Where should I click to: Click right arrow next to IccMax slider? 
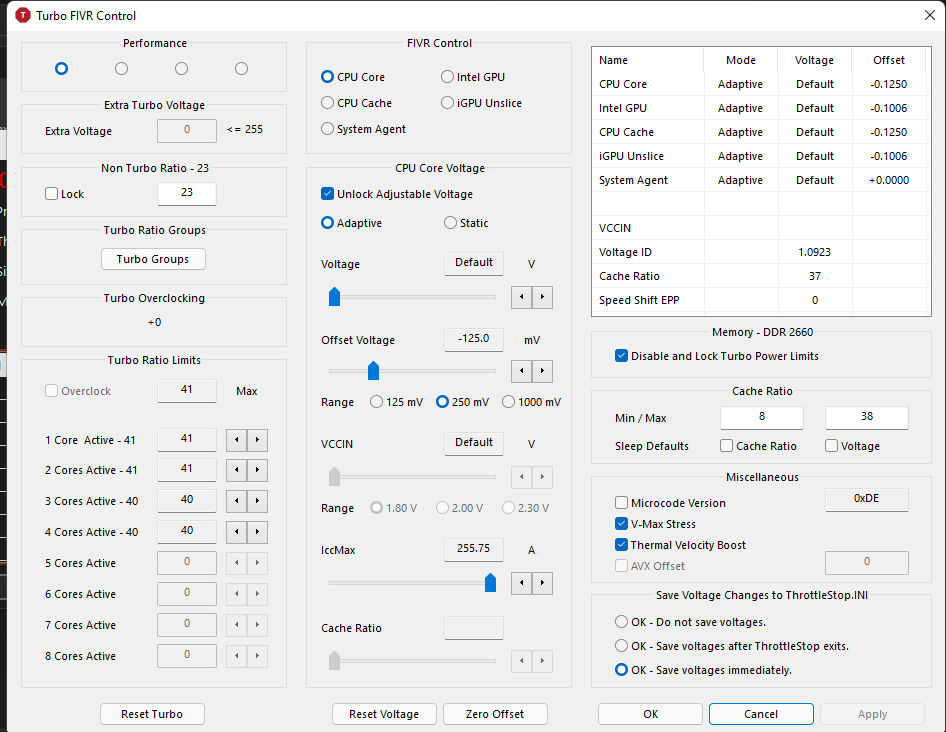point(542,583)
